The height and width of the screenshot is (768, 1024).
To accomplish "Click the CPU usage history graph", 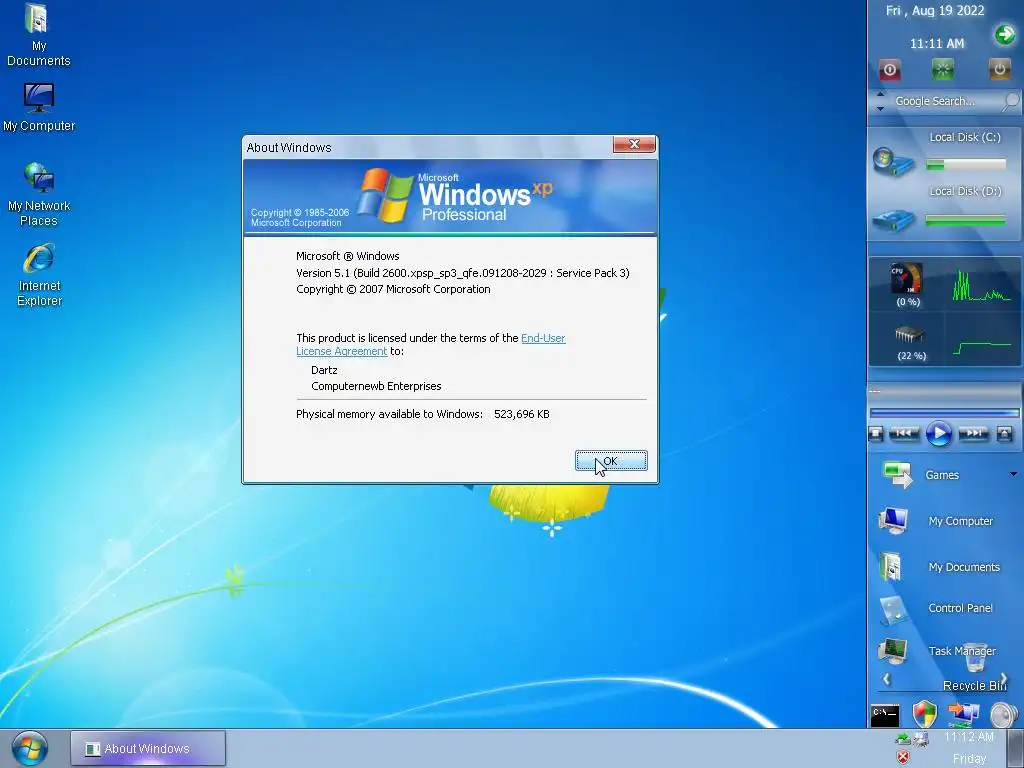I will (x=982, y=285).
